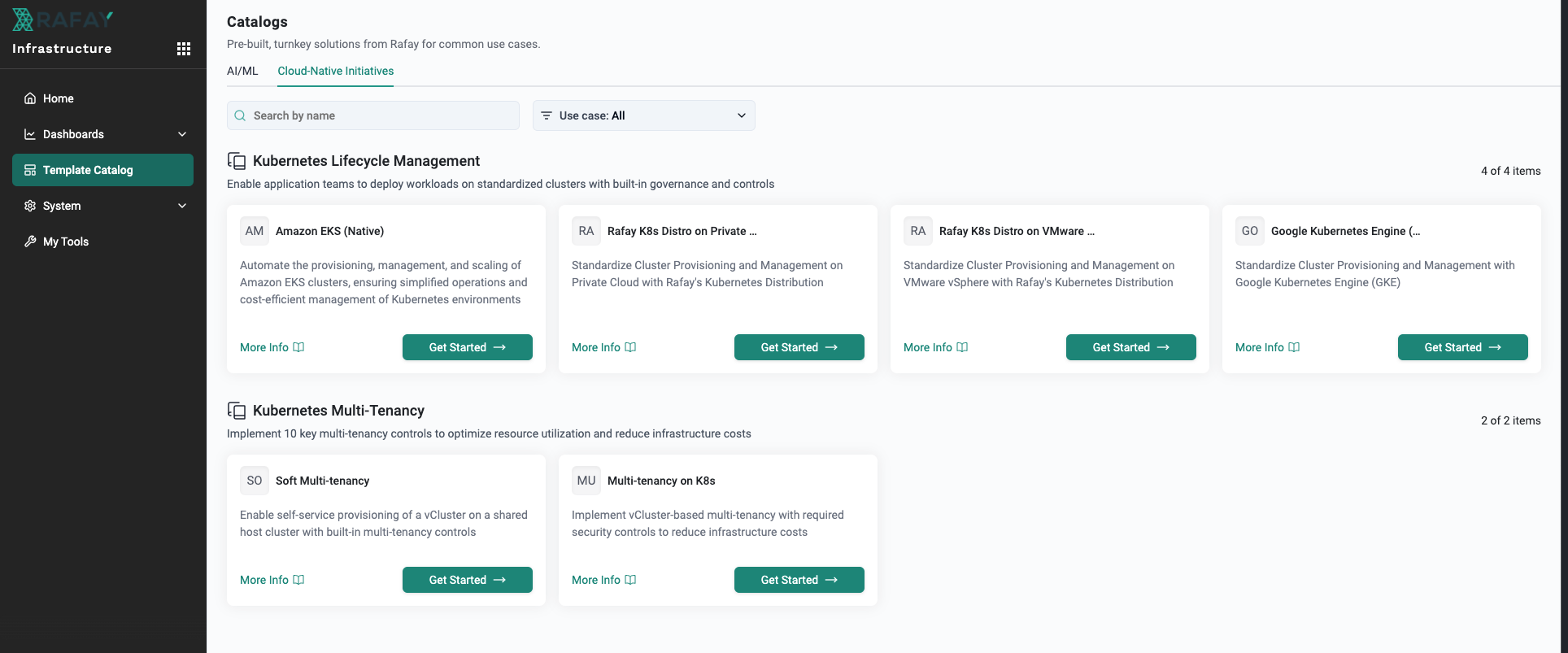The image size is (1568, 653).
Task: Click book icon beside Google Kubernetes More Info
Action: [1294, 347]
